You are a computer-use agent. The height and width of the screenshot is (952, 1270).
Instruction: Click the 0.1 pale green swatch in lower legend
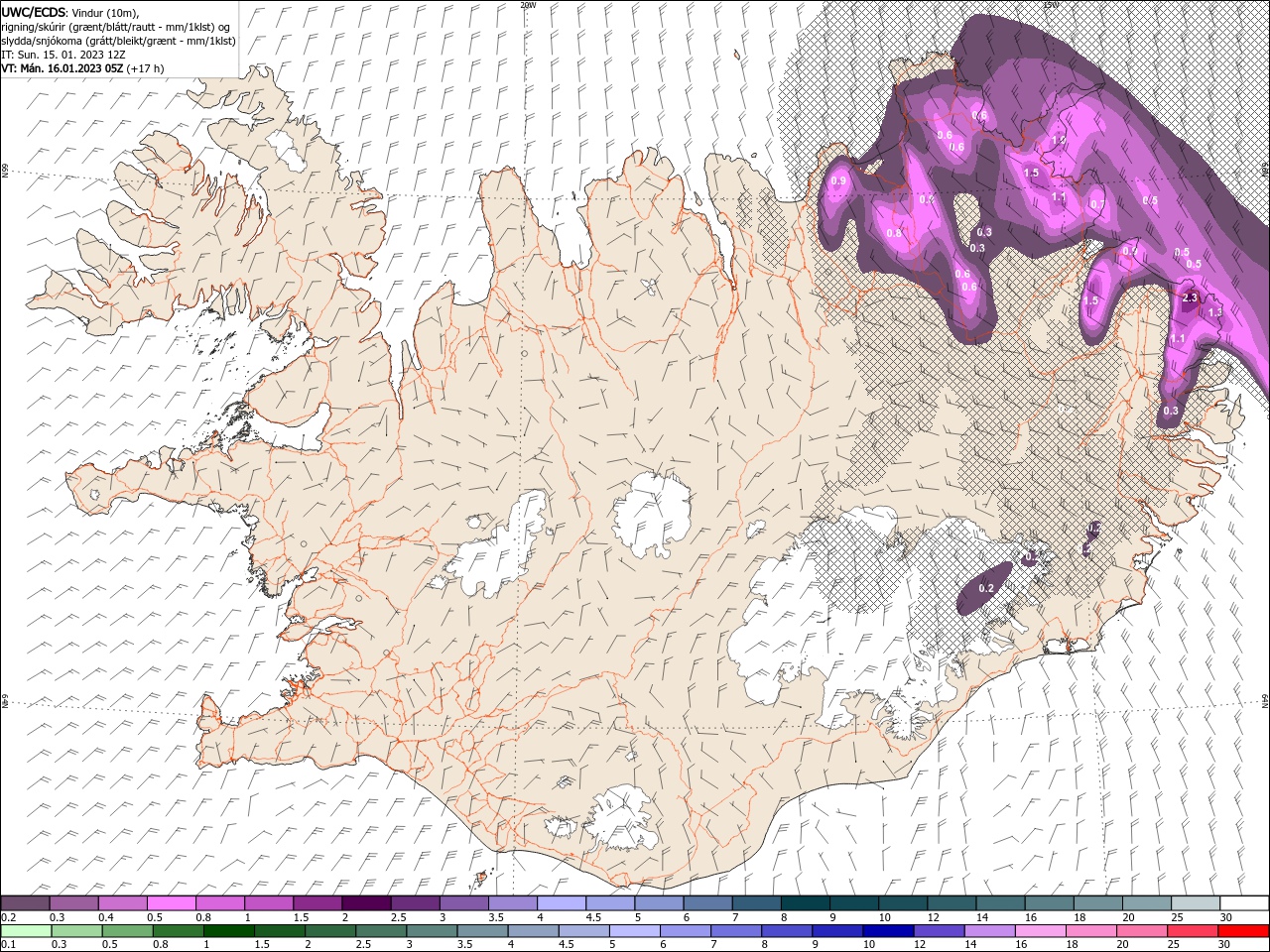pyautogui.click(x=26, y=930)
